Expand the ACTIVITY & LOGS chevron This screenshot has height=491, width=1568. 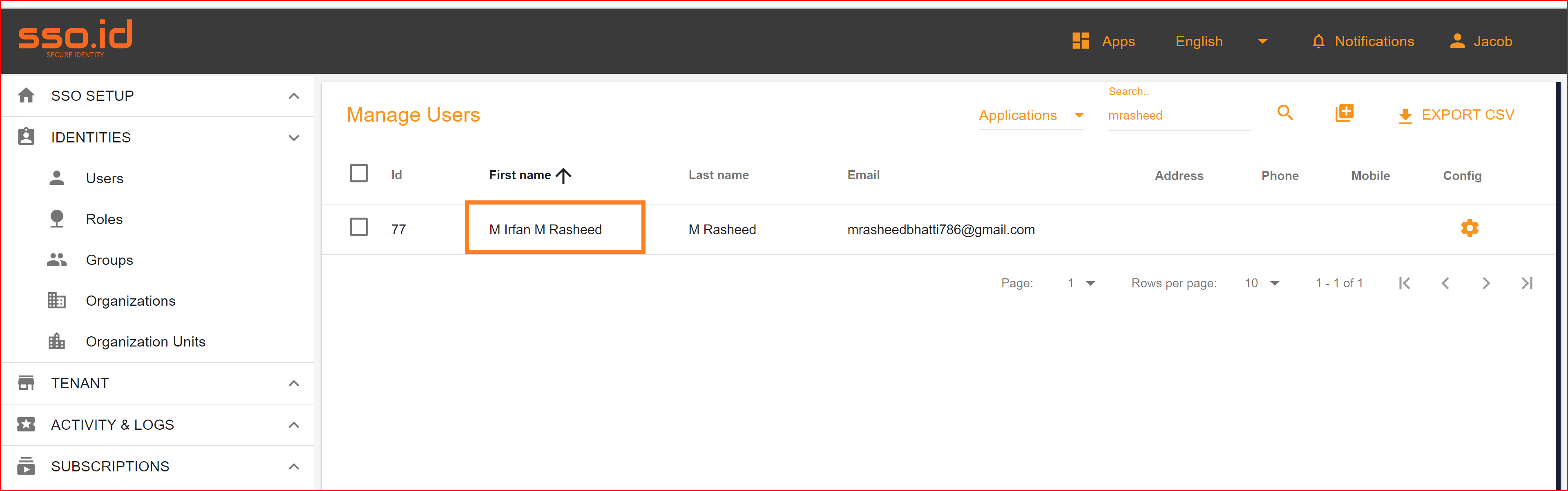click(294, 425)
